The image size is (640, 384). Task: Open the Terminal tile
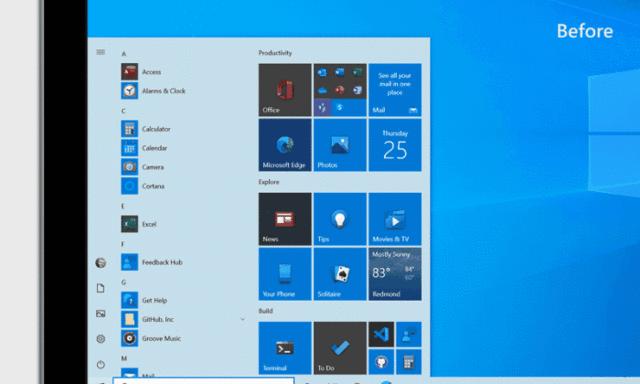tap(285, 348)
